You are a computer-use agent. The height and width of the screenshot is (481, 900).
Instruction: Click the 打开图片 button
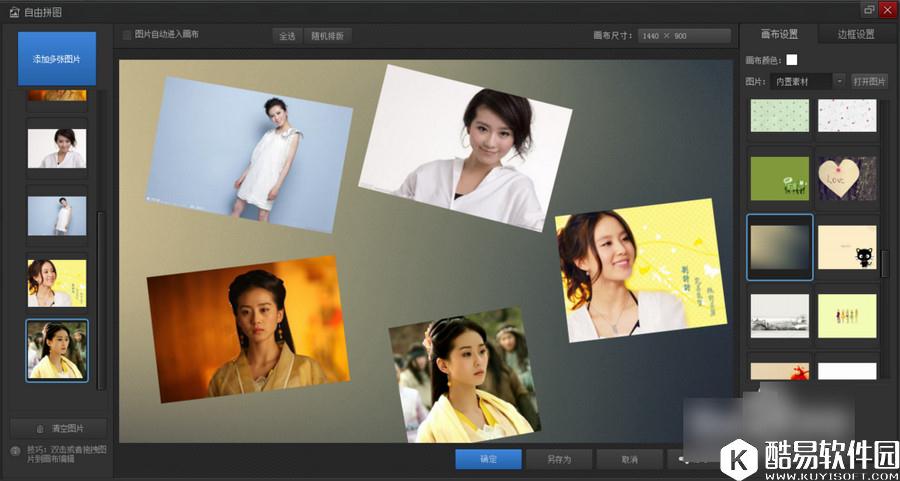tap(869, 81)
